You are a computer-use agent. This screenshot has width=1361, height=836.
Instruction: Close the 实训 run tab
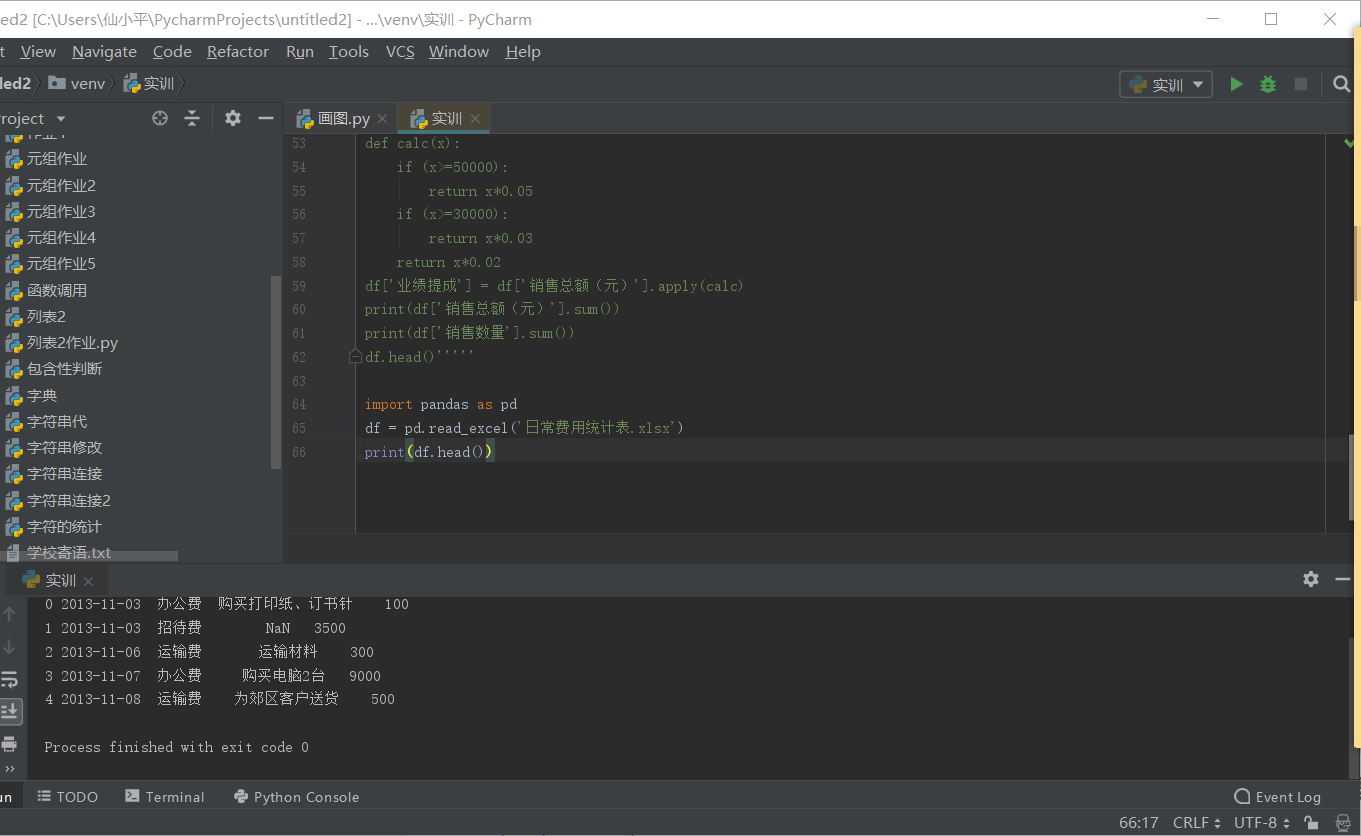pyautogui.click(x=88, y=581)
